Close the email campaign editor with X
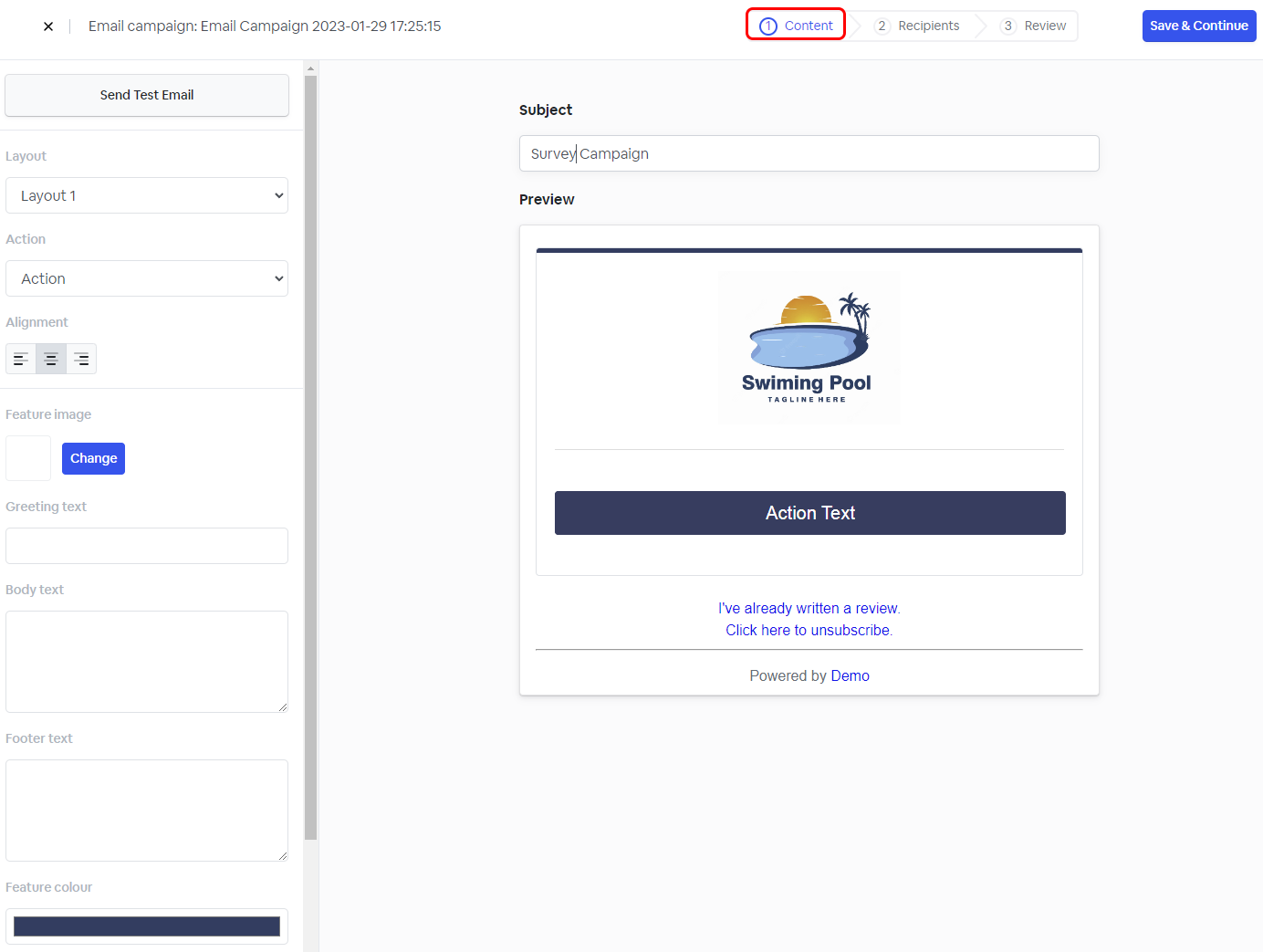This screenshot has height=952, width=1263. click(48, 26)
